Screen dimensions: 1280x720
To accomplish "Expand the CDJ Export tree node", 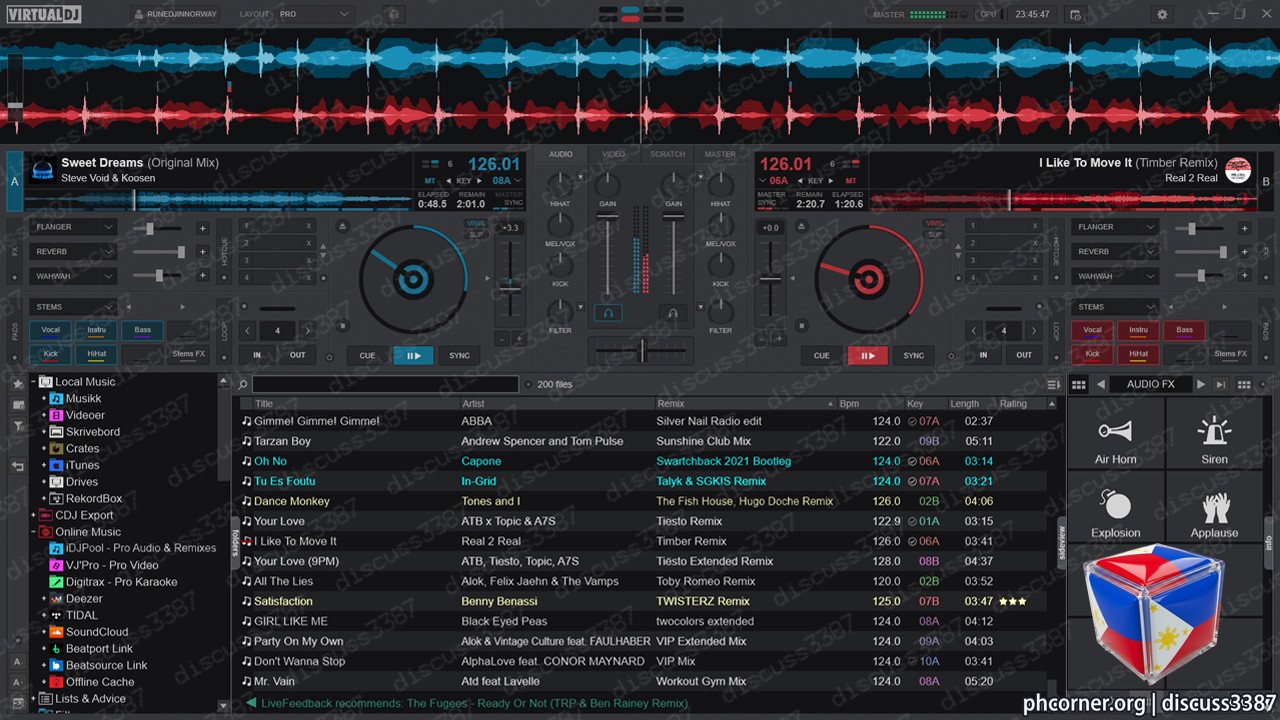I will coord(33,515).
